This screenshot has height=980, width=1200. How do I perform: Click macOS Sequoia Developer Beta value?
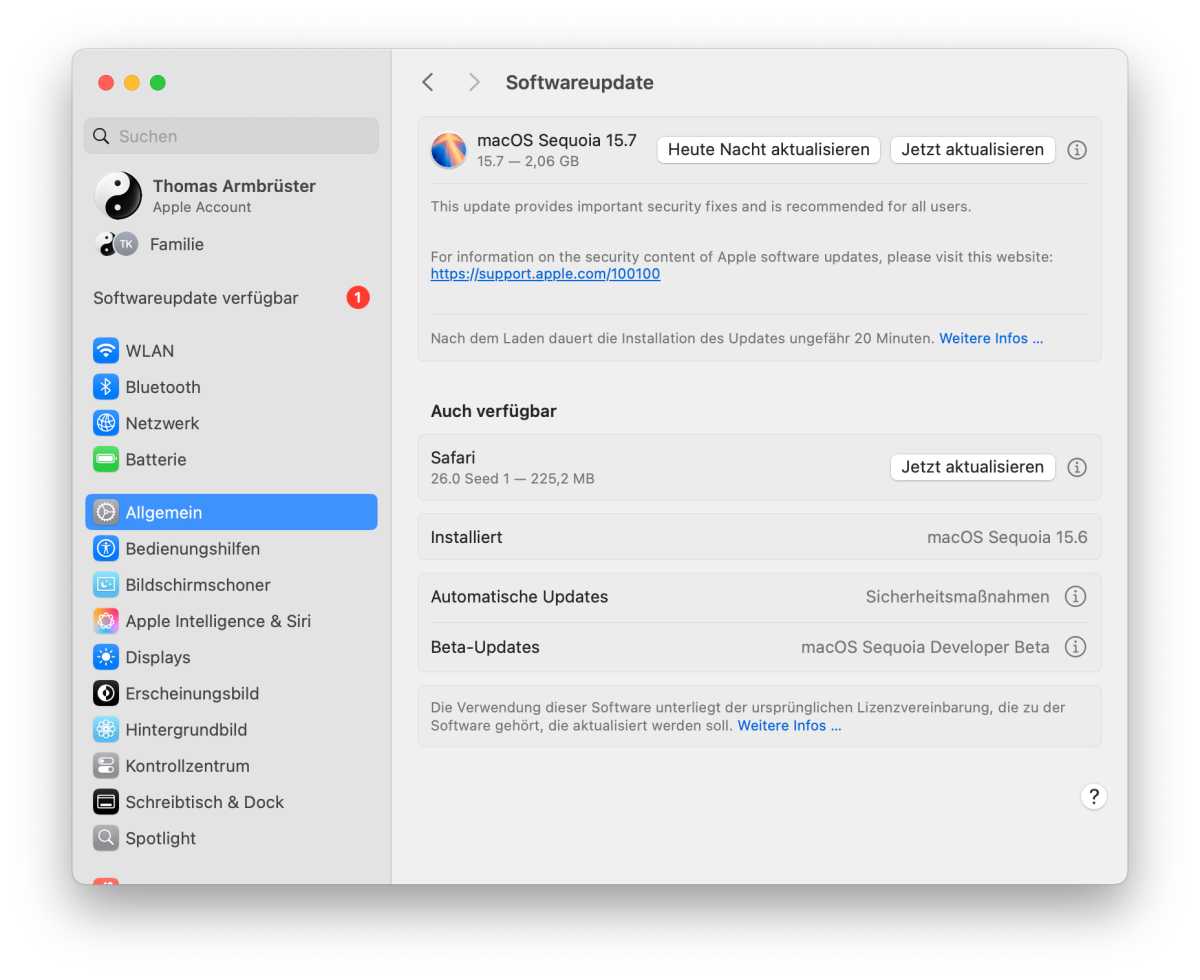pyautogui.click(x=925, y=647)
